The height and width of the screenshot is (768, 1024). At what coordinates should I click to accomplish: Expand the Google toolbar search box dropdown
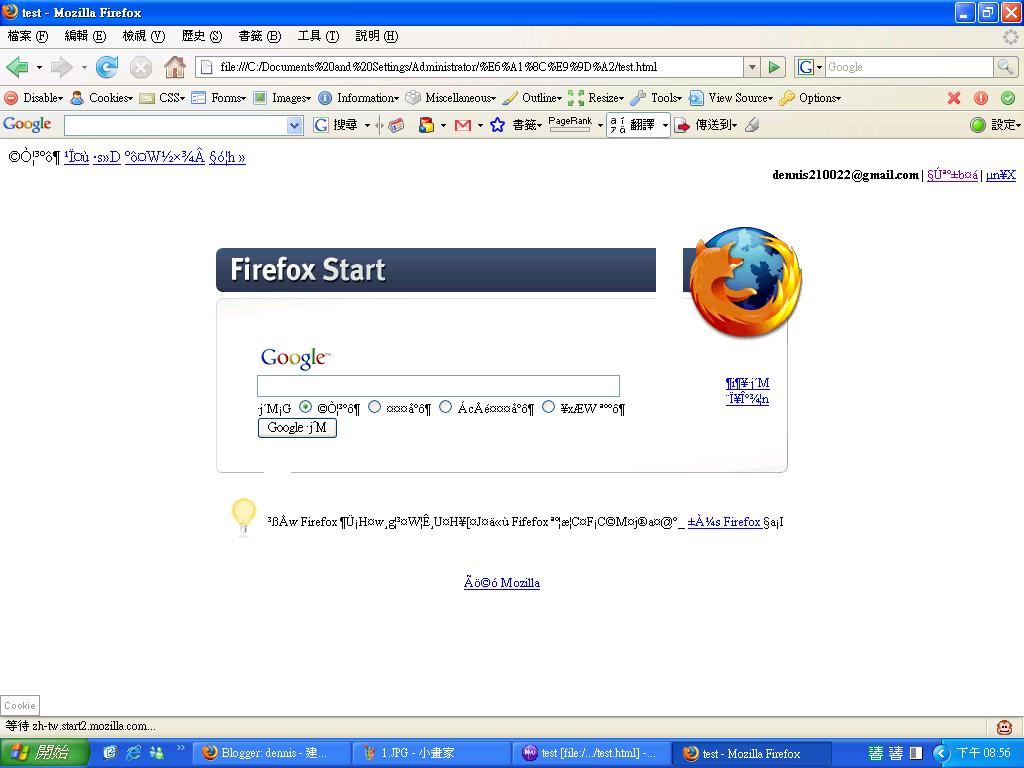[x=295, y=125]
